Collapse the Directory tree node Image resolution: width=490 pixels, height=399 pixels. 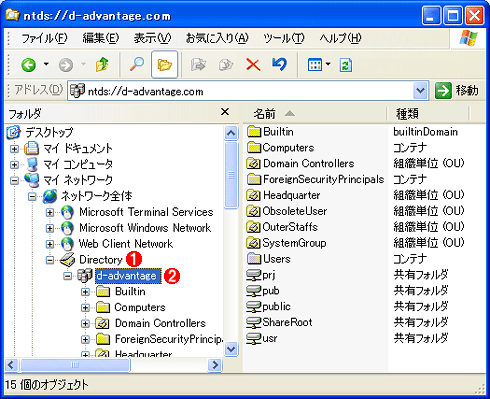(x=50, y=260)
